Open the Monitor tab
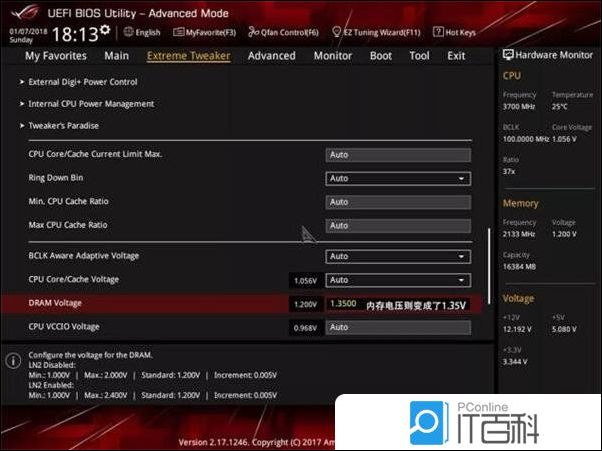Viewport: 602px width, 451px height. pyautogui.click(x=333, y=56)
